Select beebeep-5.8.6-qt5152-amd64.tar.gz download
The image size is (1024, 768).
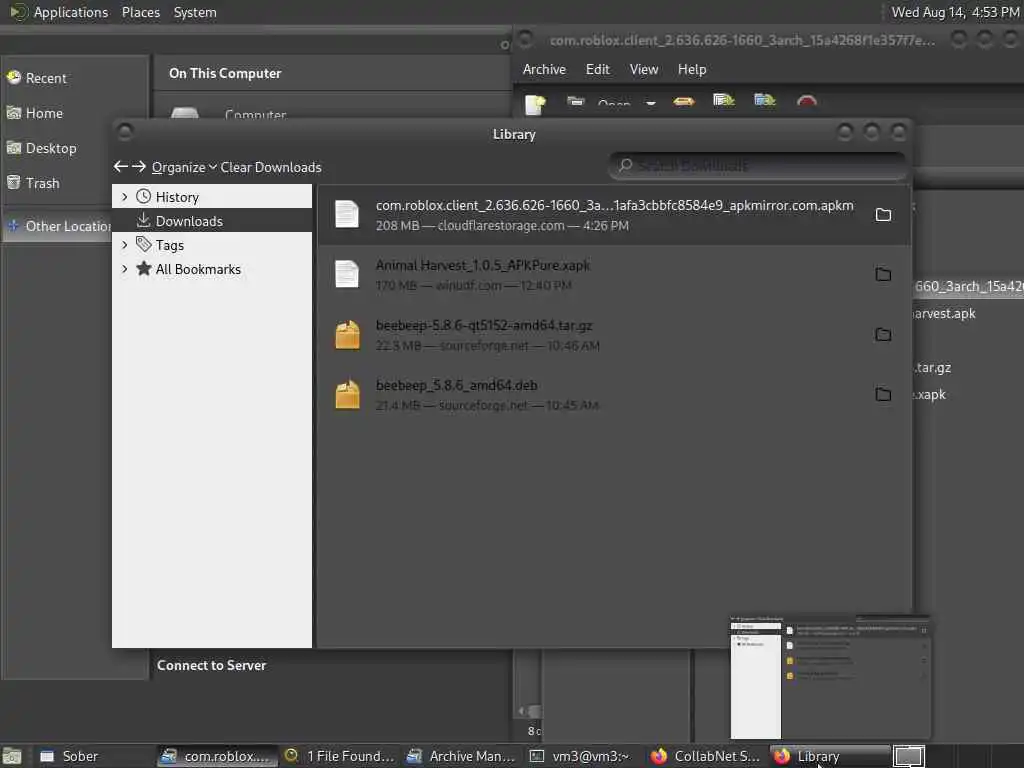coord(614,335)
